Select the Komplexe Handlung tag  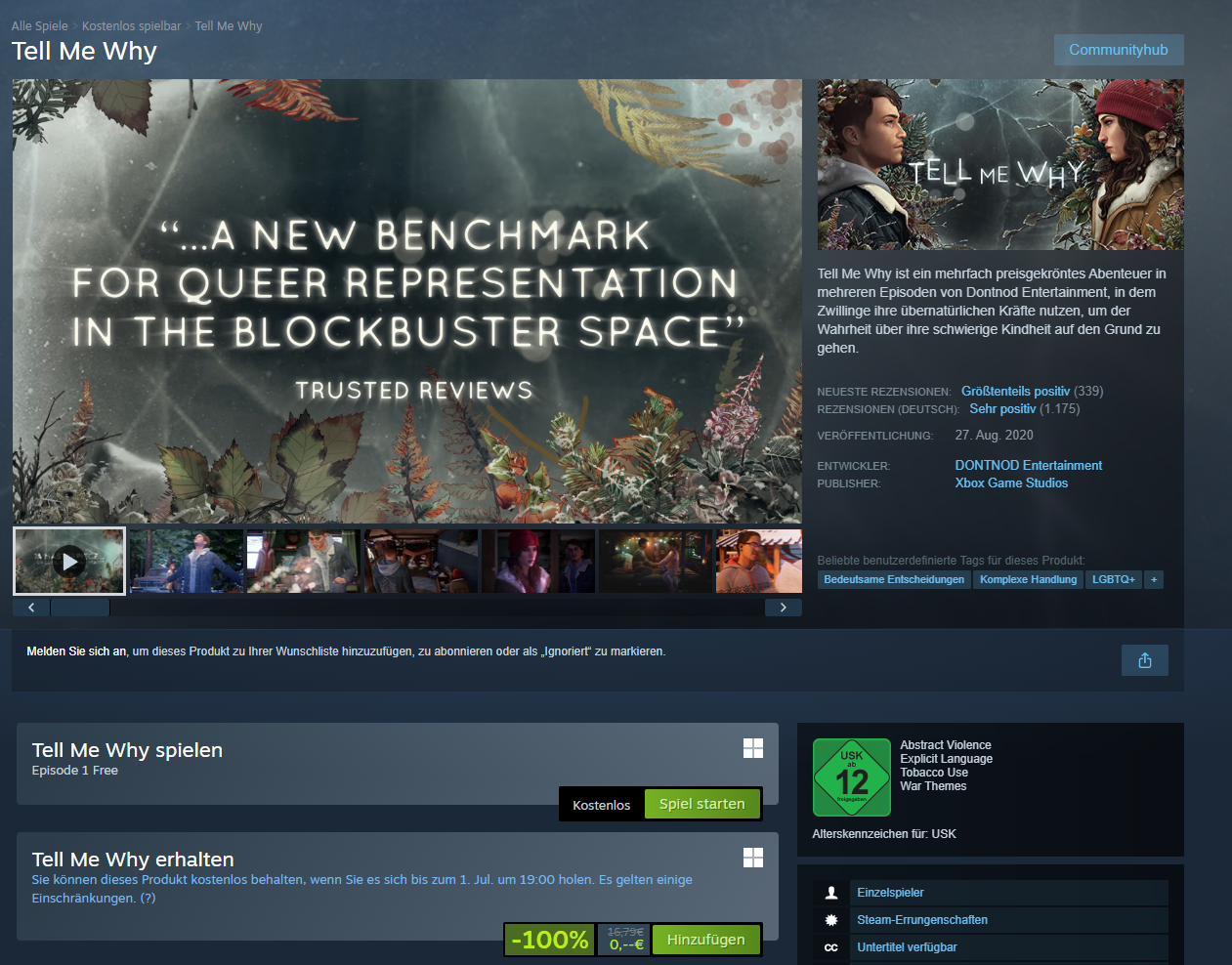click(1029, 580)
